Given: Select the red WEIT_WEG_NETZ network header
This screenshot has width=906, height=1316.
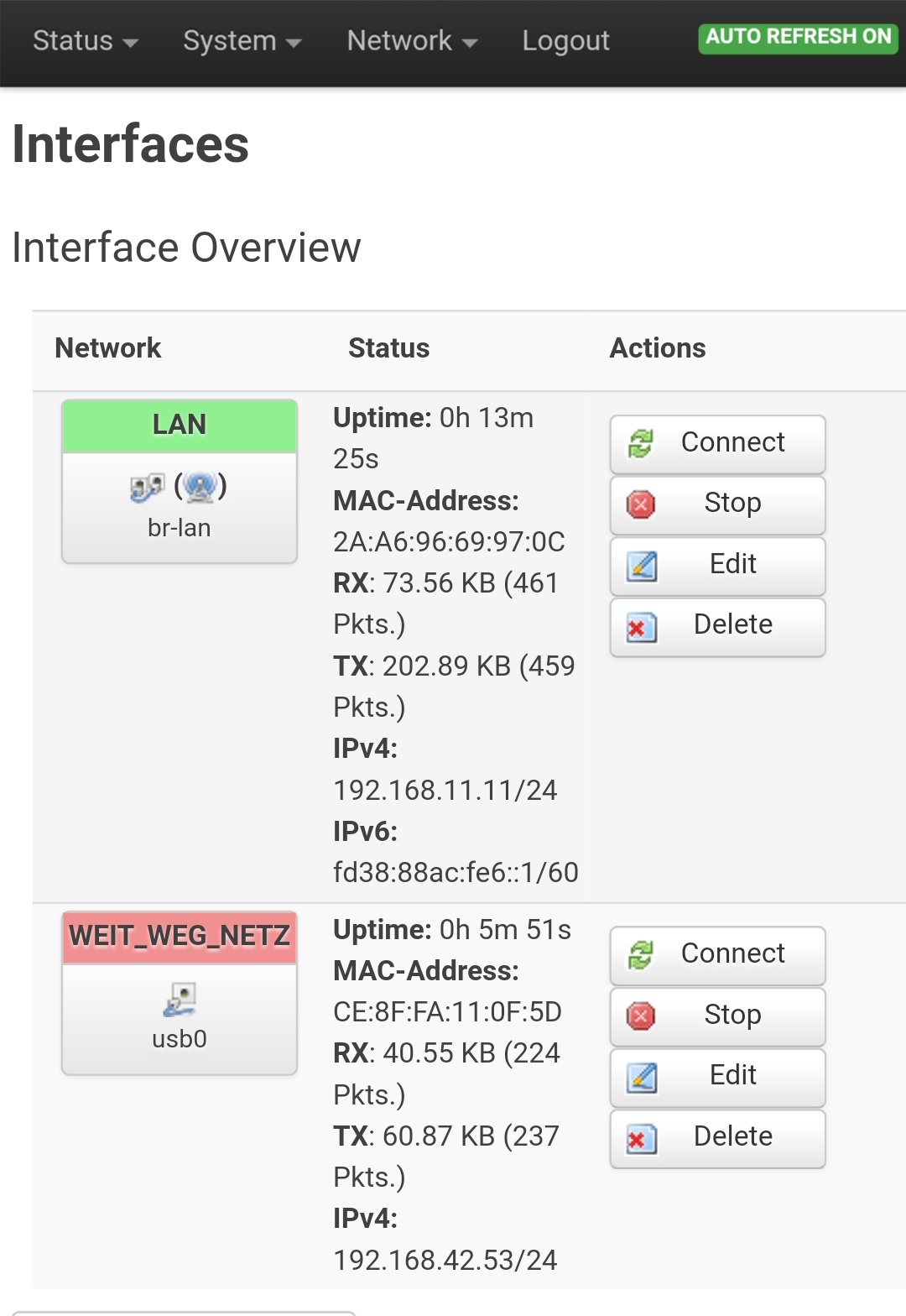Looking at the screenshot, I should (x=180, y=937).
